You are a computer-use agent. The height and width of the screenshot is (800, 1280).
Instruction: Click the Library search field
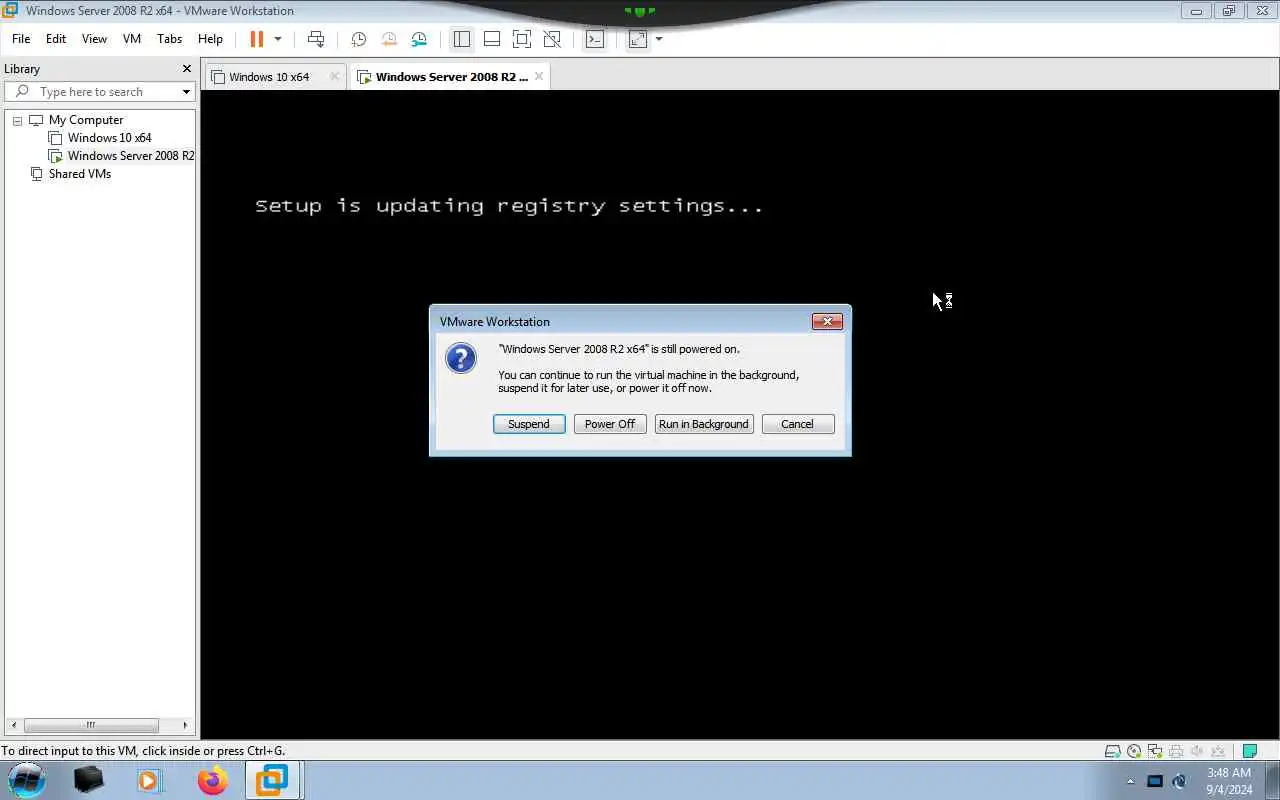pos(98,91)
